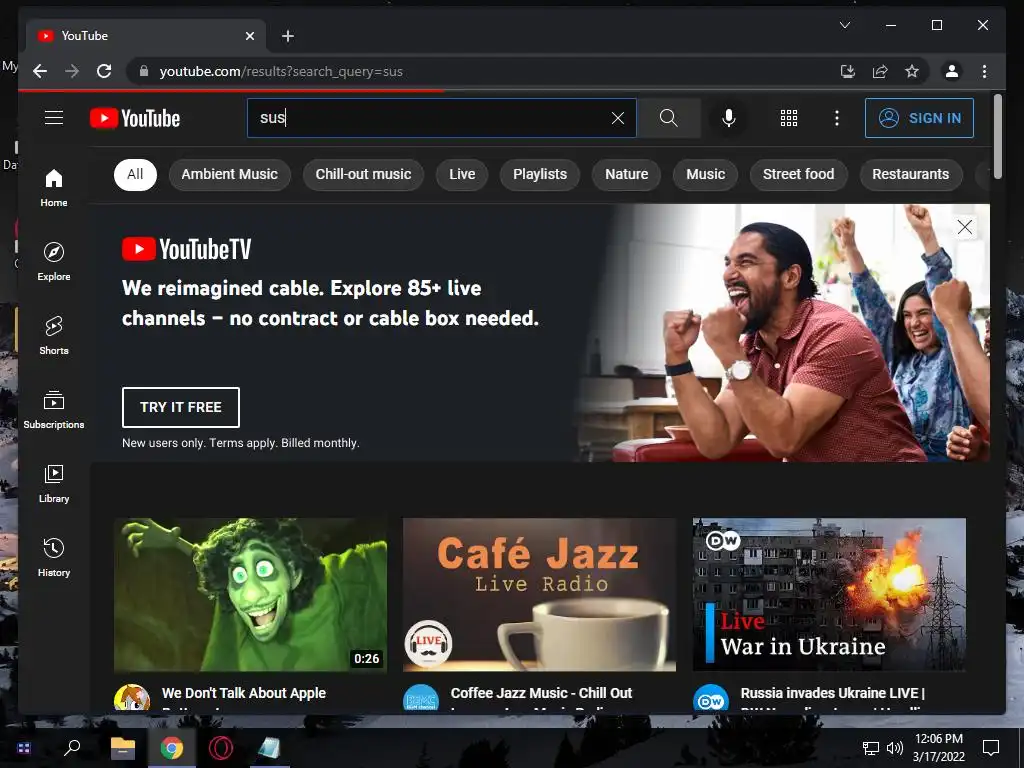Screen dimensions: 1024x768
Task: Open Subscriptions in the sidebar
Action: [54, 409]
